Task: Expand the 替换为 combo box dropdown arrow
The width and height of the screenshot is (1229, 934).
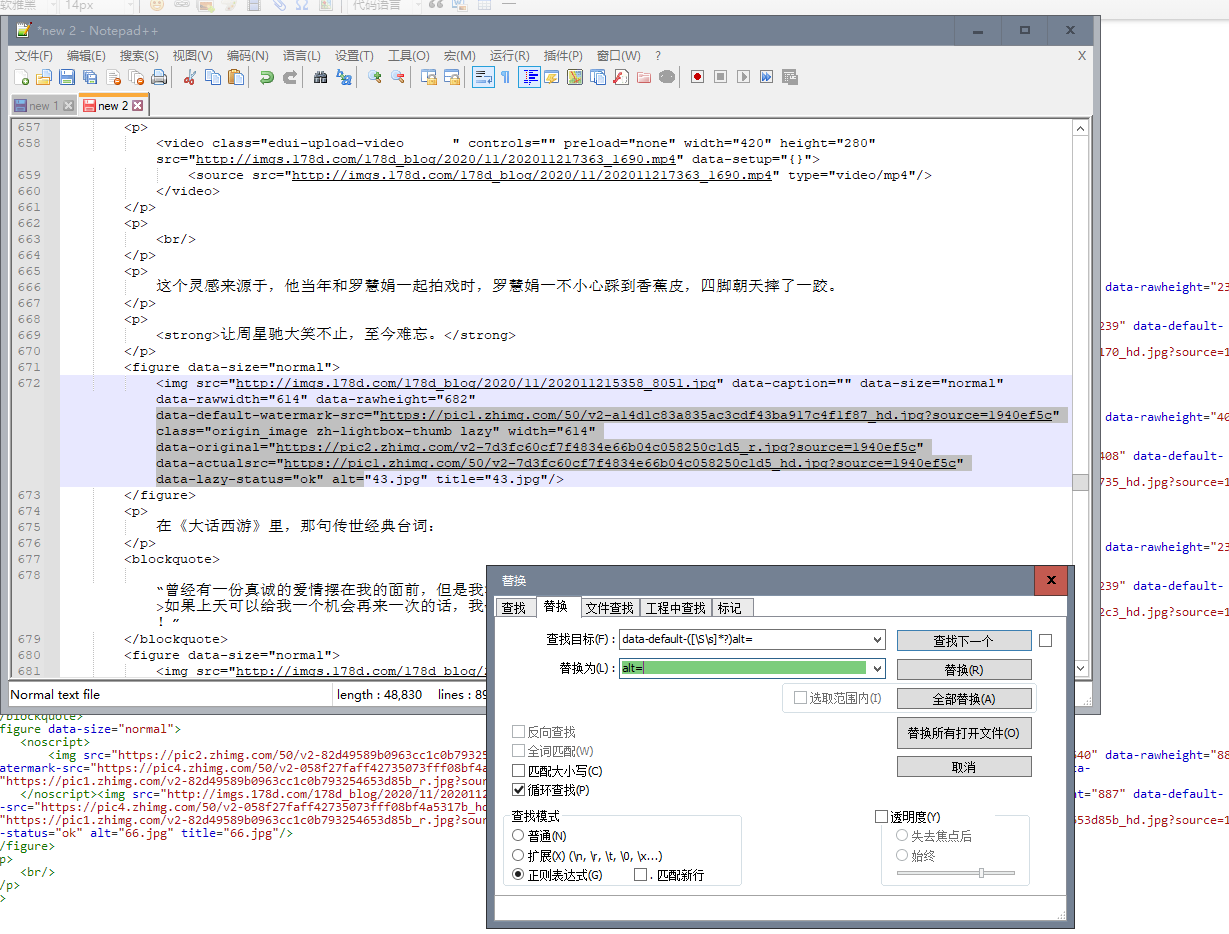Action: (877, 668)
